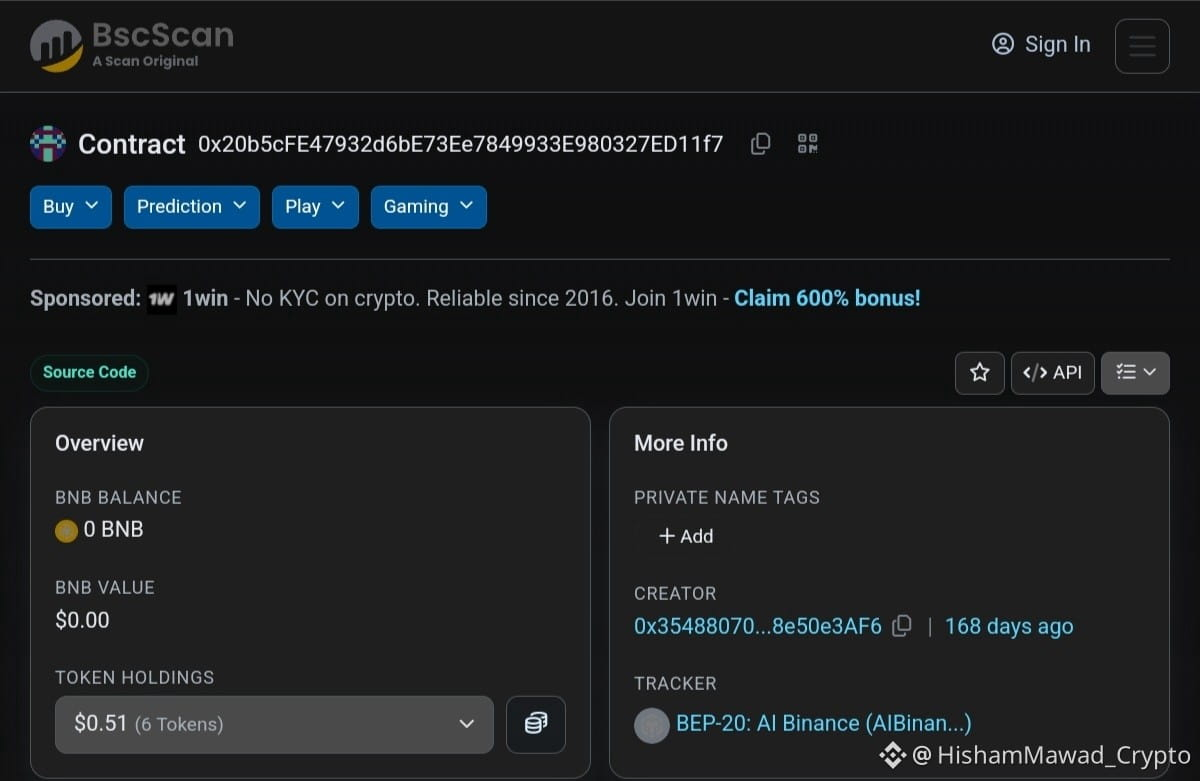Open the BscScan logo home link

(132, 45)
